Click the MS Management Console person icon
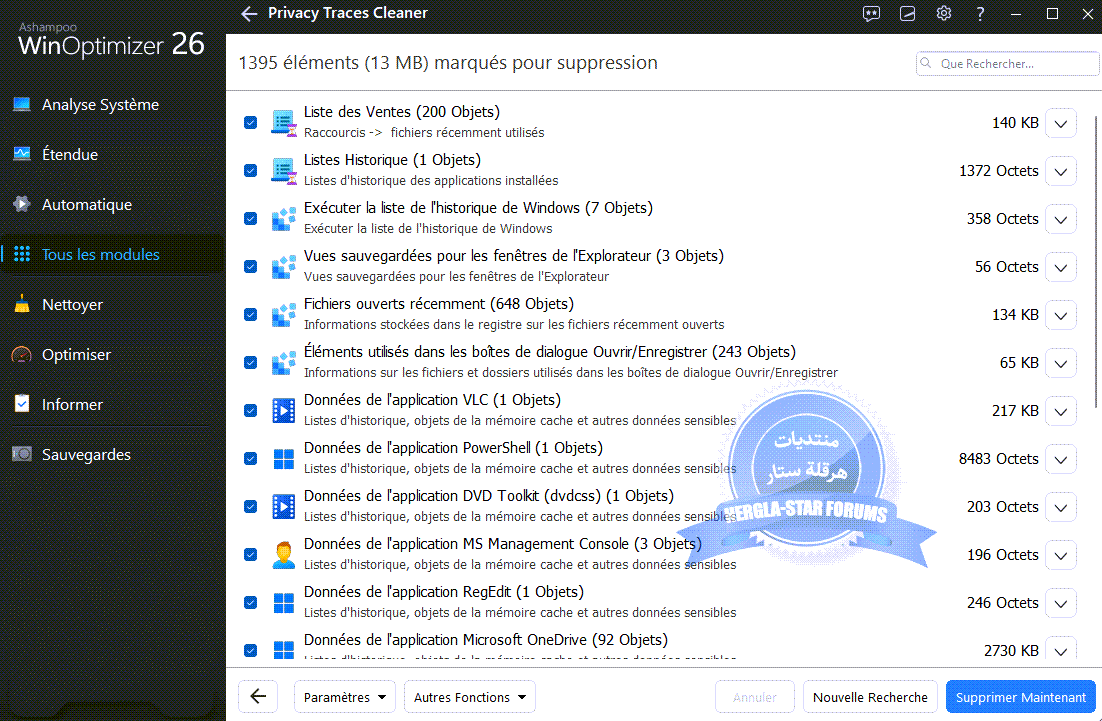The image size is (1102, 721). (283, 554)
